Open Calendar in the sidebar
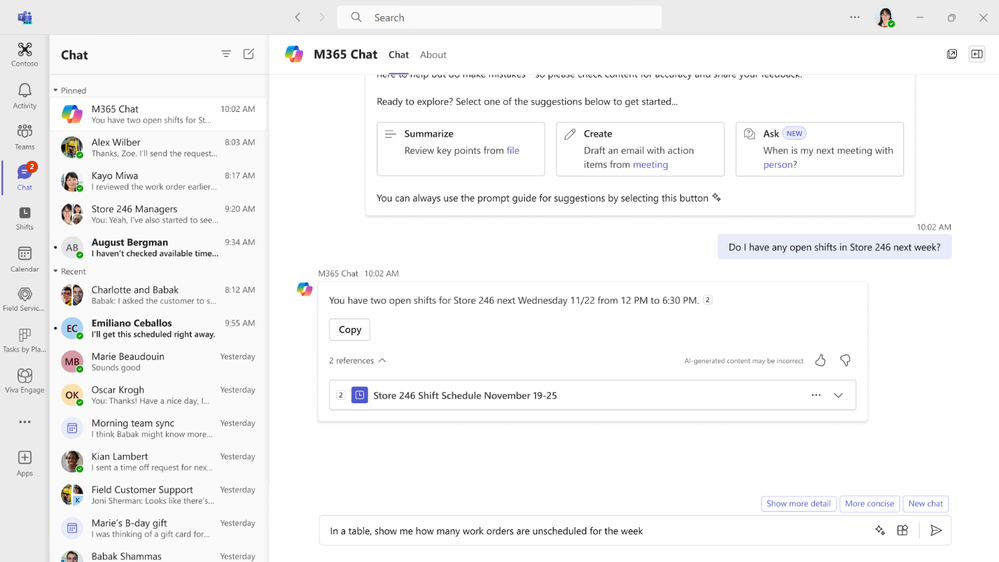The height and width of the screenshot is (562, 999). pos(25,259)
